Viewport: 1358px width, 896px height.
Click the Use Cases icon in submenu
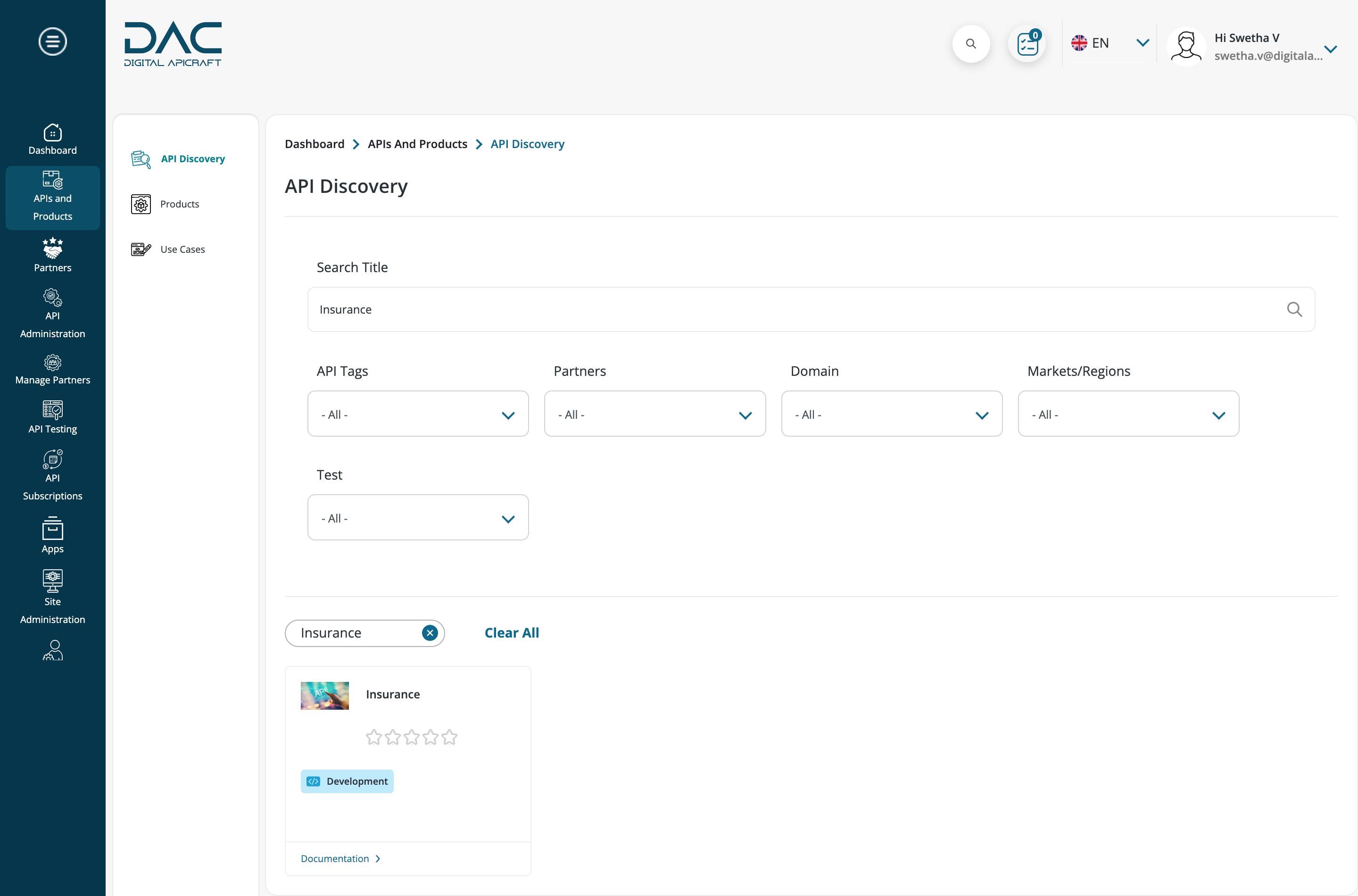pyautogui.click(x=141, y=249)
